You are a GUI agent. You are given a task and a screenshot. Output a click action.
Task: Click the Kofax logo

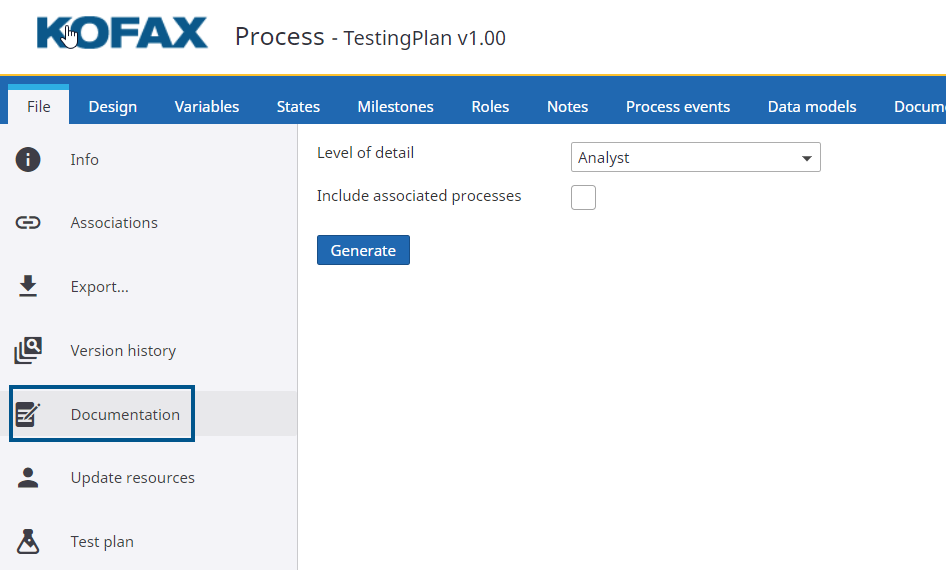point(122,34)
